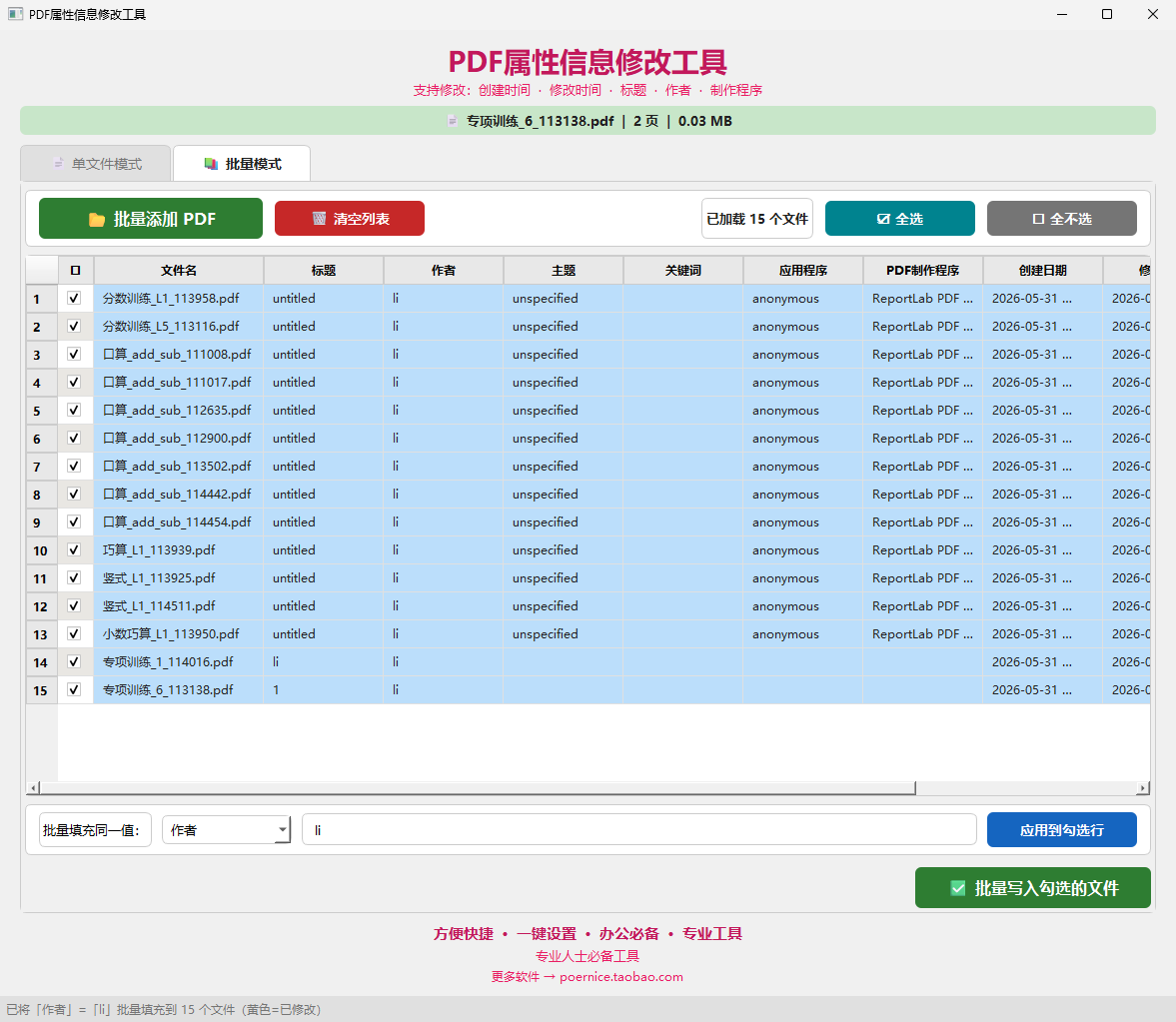1176x1022 pixels.
Task: Click "anonymous" application cell in row 13
Action: (803, 634)
